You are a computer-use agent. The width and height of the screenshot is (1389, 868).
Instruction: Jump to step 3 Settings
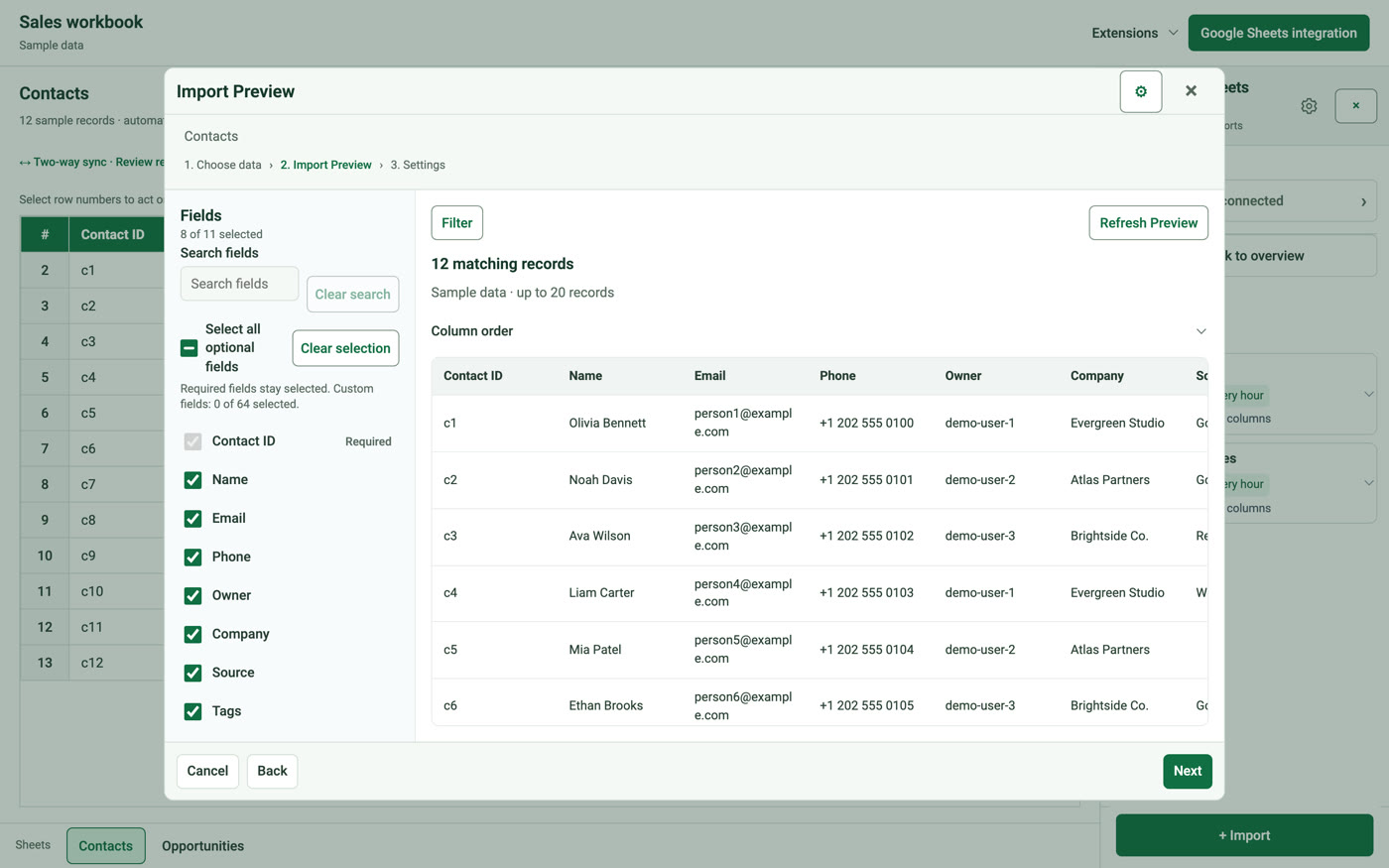[x=418, y=165]
